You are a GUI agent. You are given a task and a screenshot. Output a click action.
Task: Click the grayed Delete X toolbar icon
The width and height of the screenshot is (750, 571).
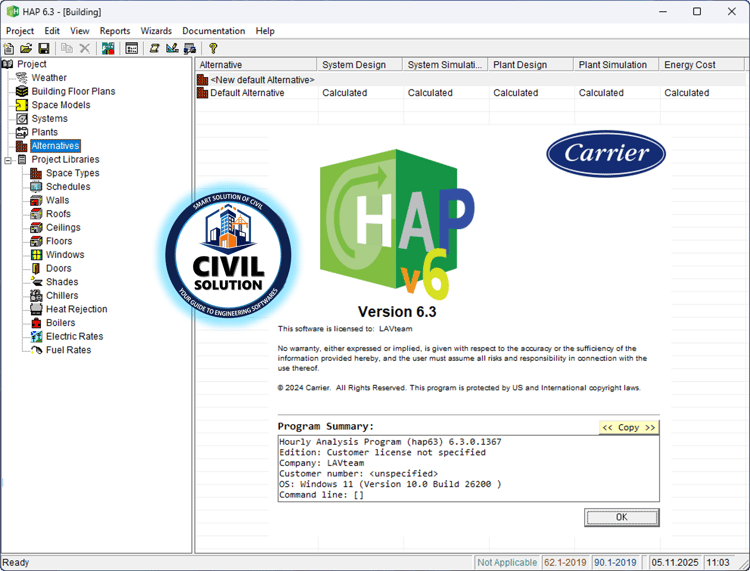(85, 48)
